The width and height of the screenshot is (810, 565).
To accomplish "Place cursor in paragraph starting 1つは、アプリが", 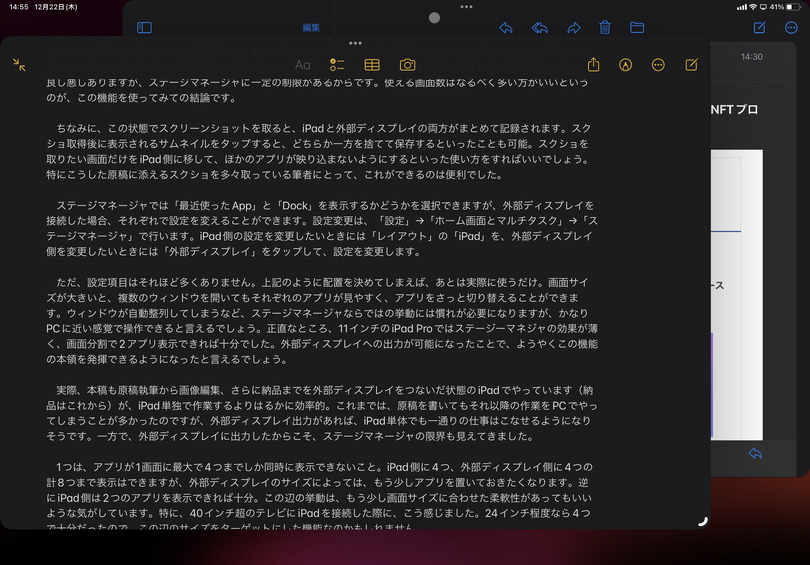I will [319, 497].
